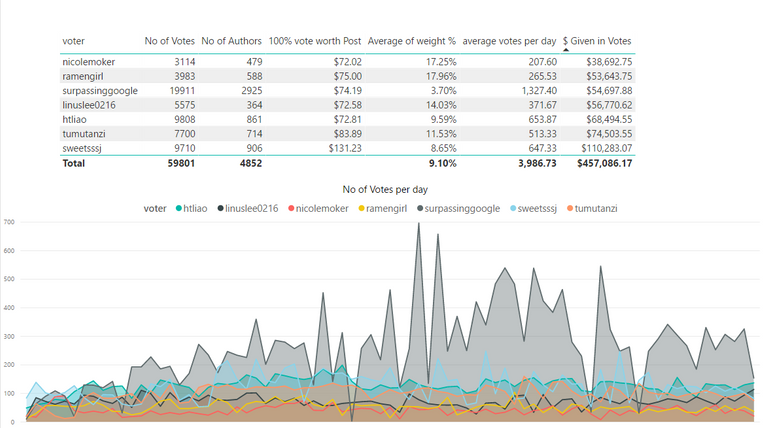
Task: Click the voter column header
Action: (x=73, y=41)
